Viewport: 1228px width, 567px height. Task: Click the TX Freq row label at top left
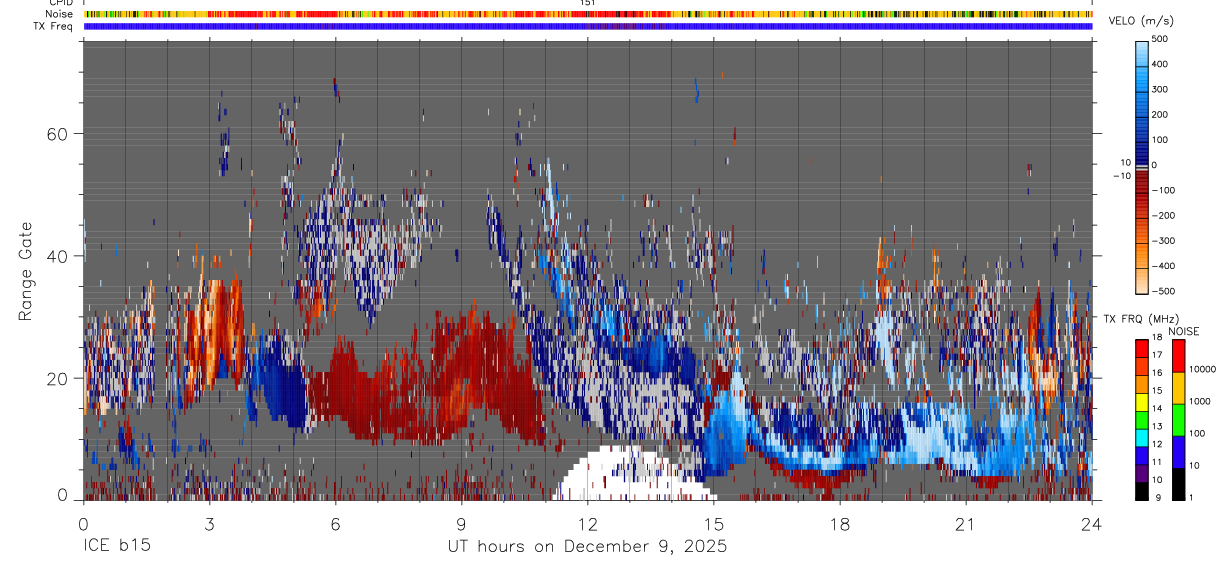[54, 26]
